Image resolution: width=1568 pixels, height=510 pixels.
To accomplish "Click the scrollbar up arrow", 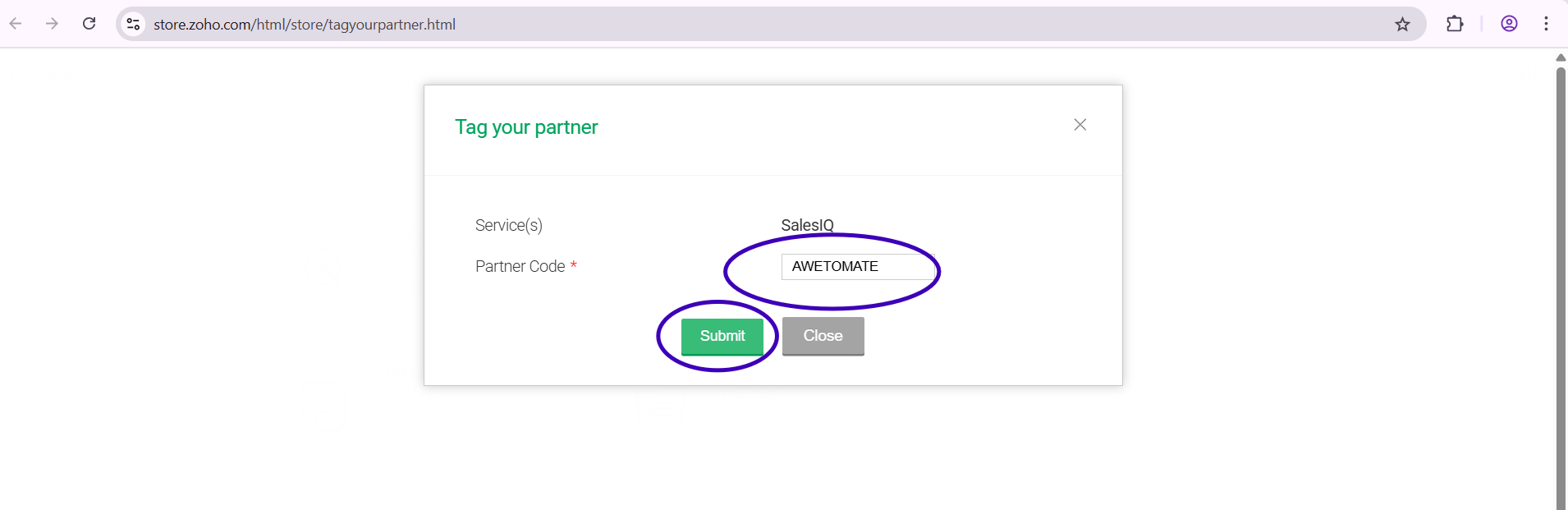I will tap(1561, 57).
